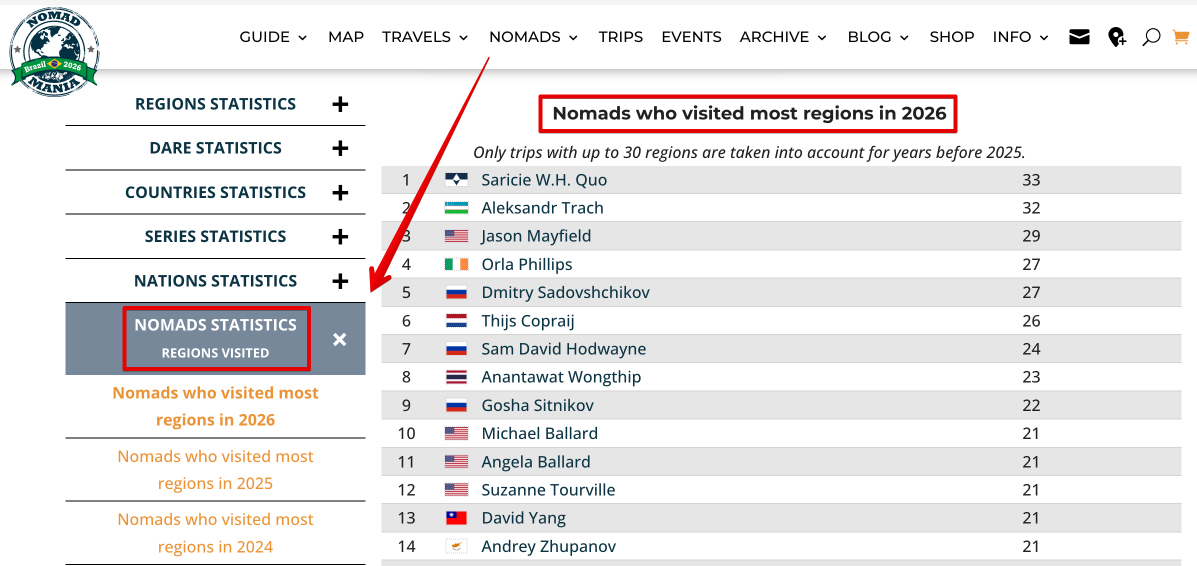This screenshot has height=566, width=1197.
Task: Click the flag beside Thijs Copraij
Action: click(456, 321)
